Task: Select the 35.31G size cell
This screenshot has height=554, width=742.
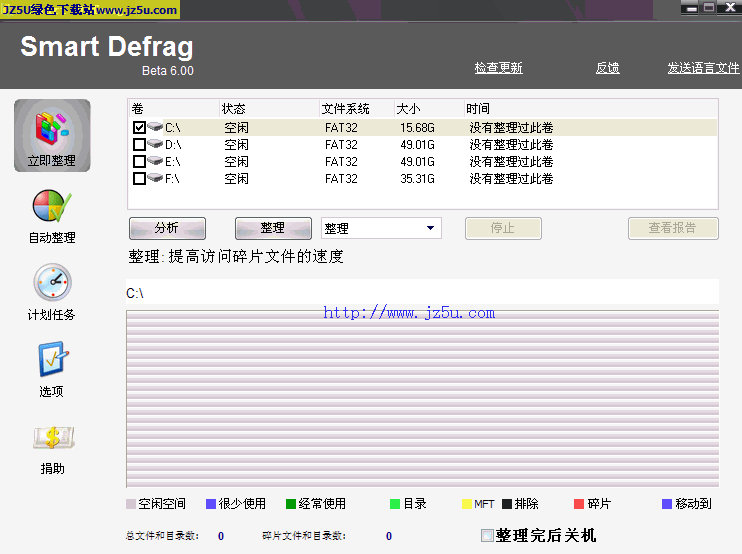Action: point(417,179)
